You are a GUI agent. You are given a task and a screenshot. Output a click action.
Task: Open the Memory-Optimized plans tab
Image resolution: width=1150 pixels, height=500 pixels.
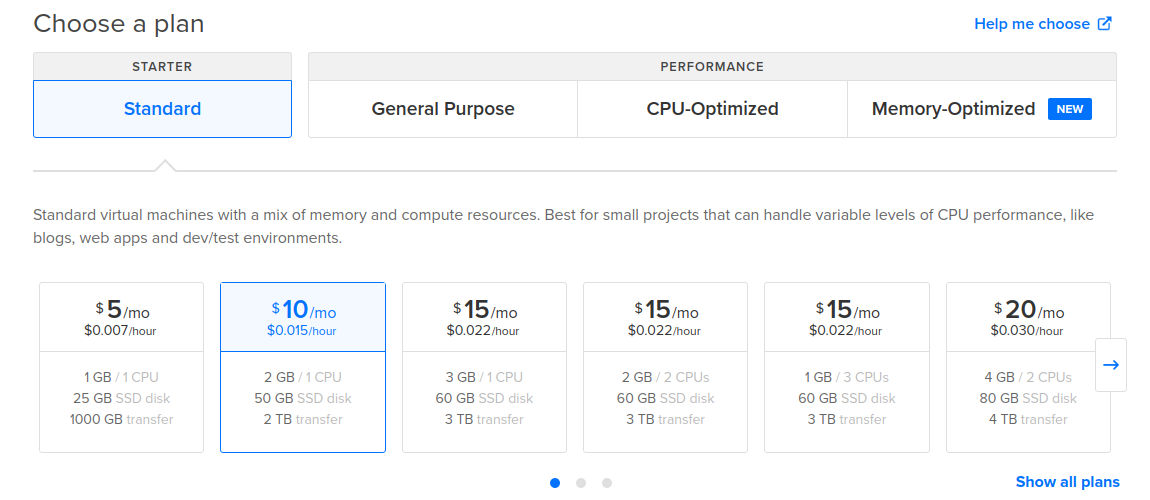coord(953,109)
